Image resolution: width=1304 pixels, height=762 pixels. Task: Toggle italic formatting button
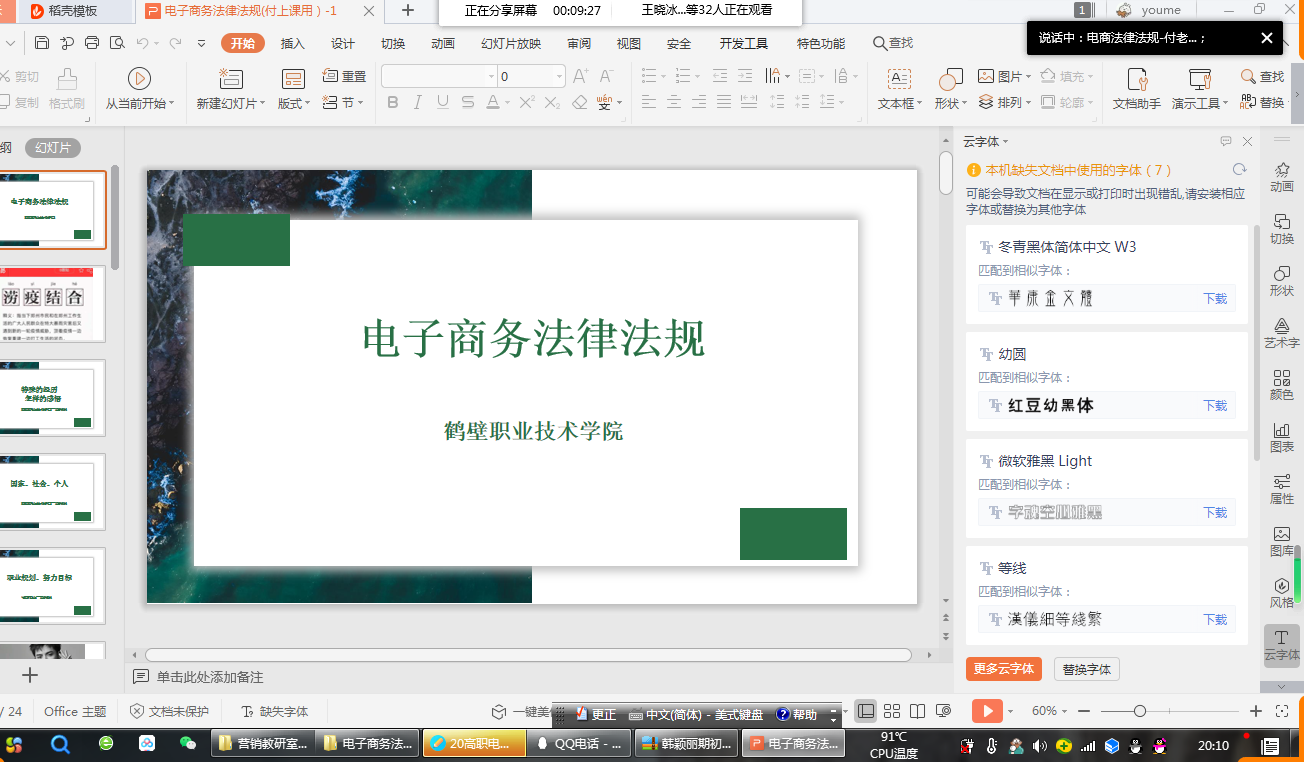417,102
